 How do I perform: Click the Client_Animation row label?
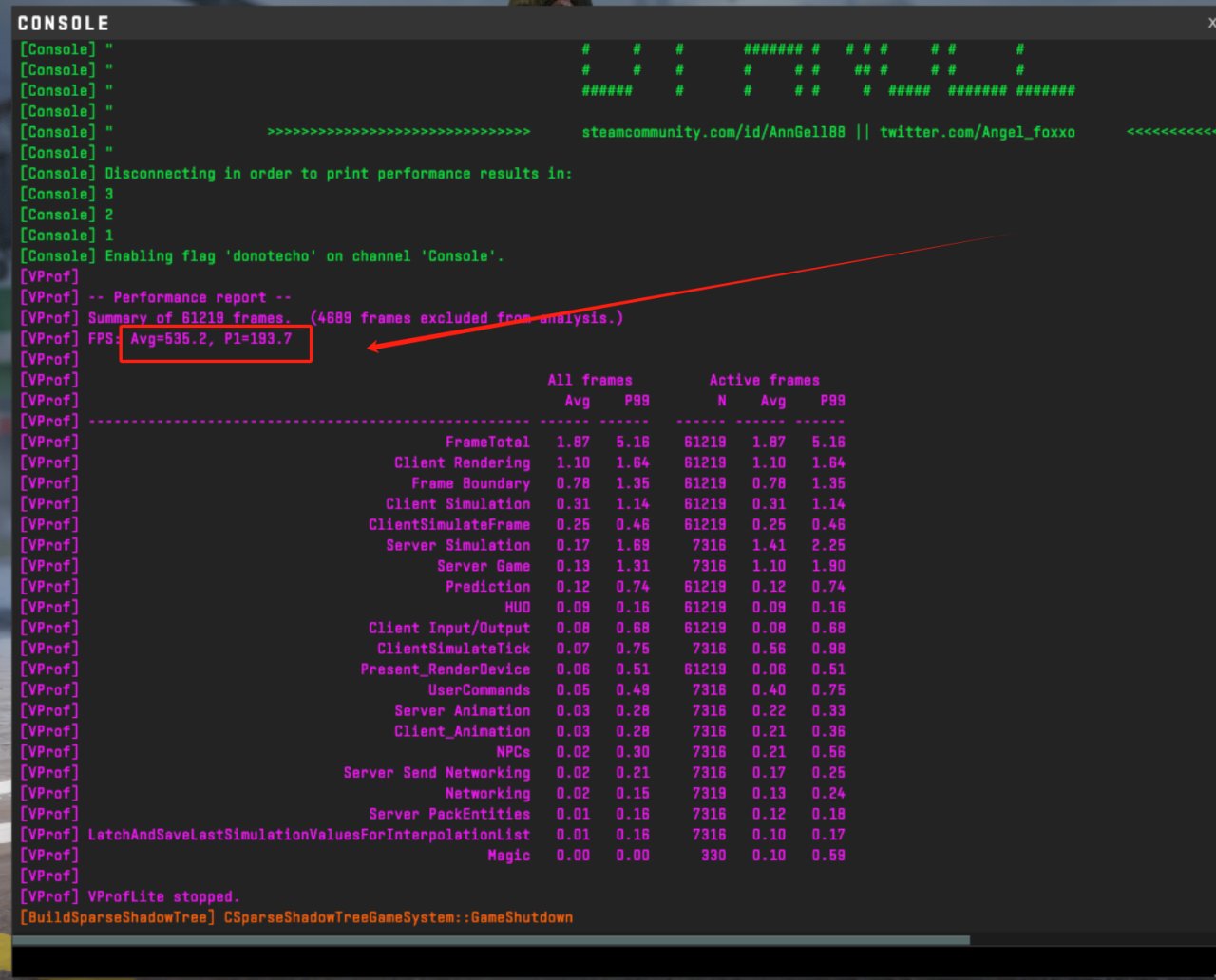[x=462, y=731]
